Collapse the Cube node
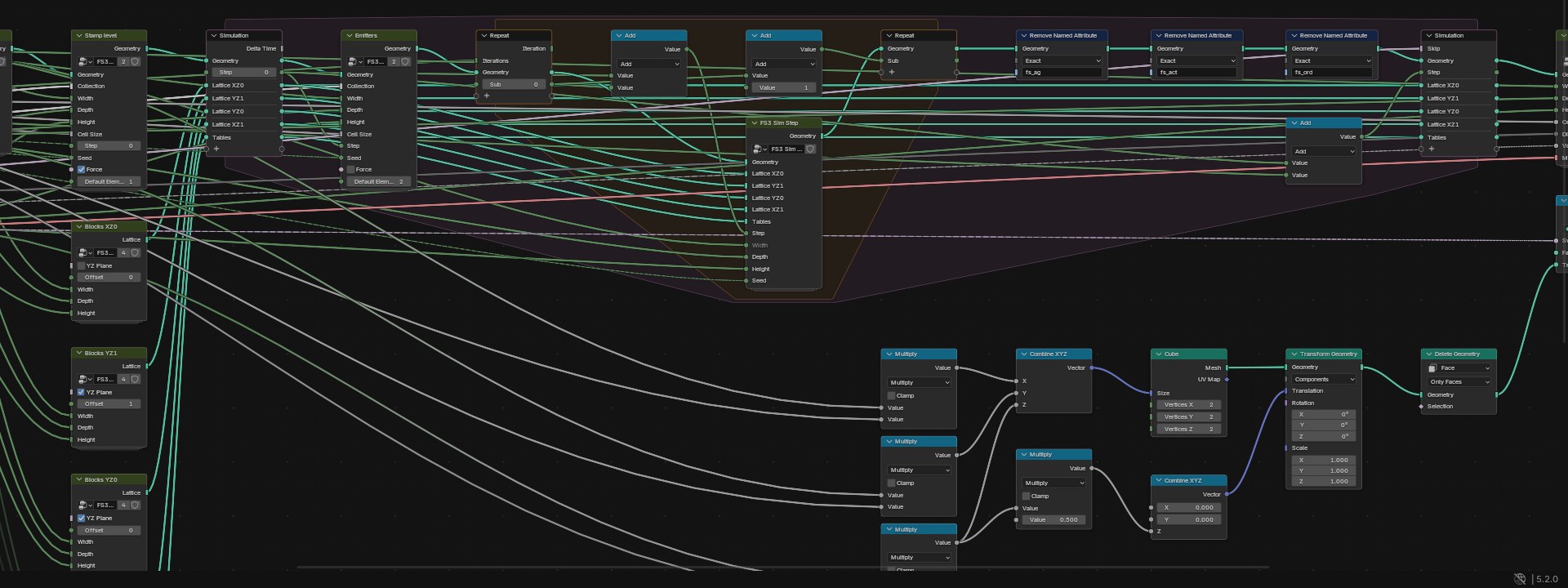Image resolution: width=1568 pixels, height=588 pixels. 1159,354
